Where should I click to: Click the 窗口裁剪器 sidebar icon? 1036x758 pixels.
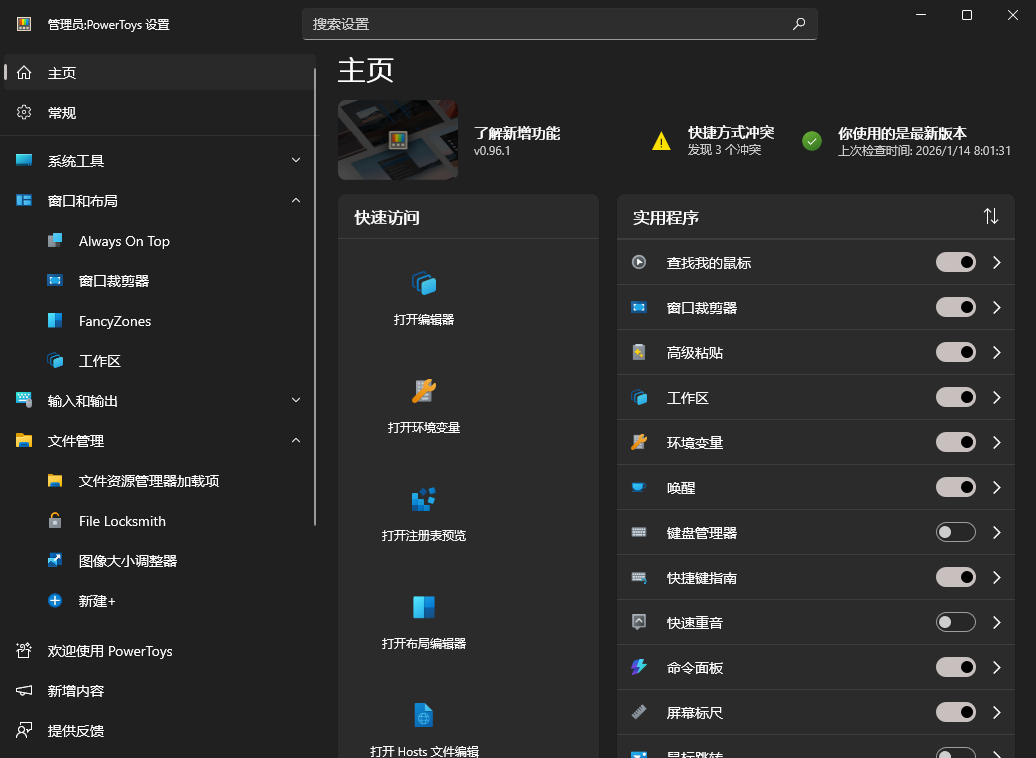(55, 280)
